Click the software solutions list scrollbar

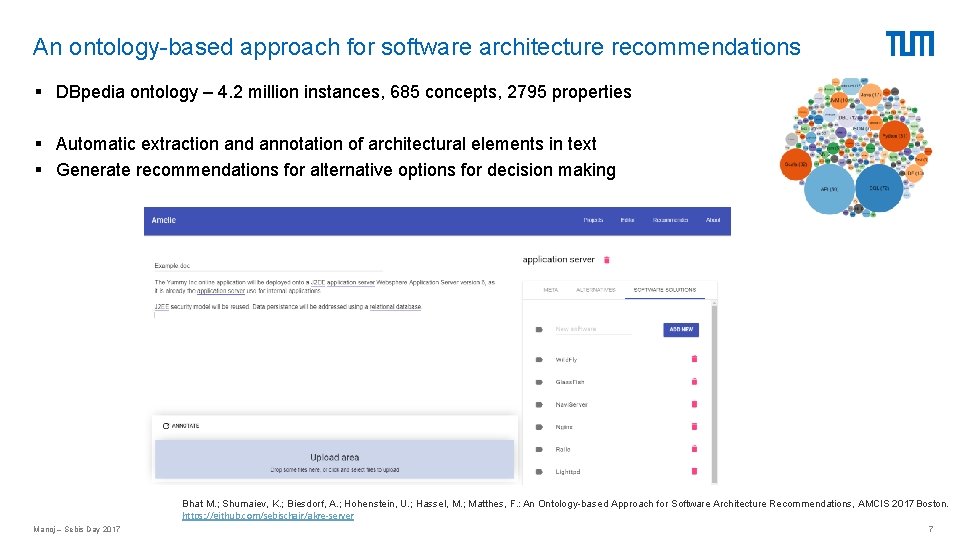pos(714,392)
